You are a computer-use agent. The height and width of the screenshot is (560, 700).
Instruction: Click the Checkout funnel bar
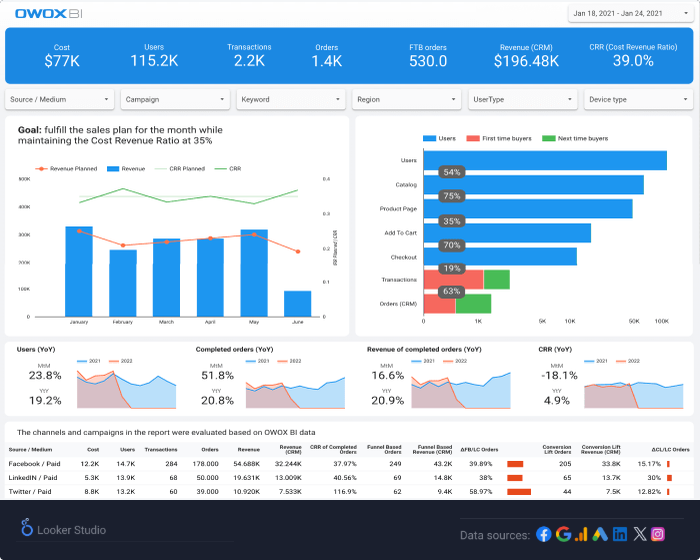(x=500, y=256)
